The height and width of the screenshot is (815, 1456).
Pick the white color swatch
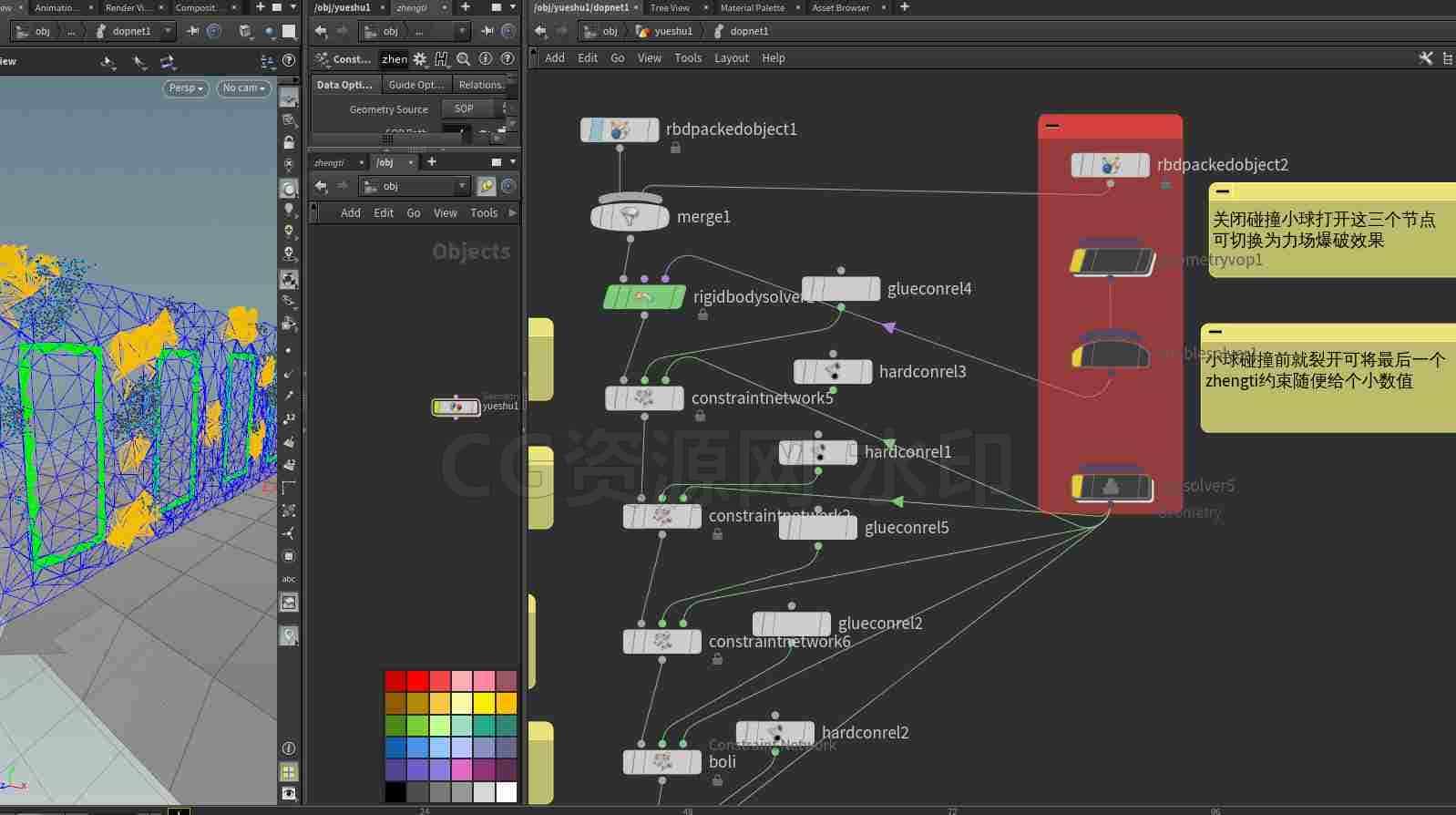(507, 791)
